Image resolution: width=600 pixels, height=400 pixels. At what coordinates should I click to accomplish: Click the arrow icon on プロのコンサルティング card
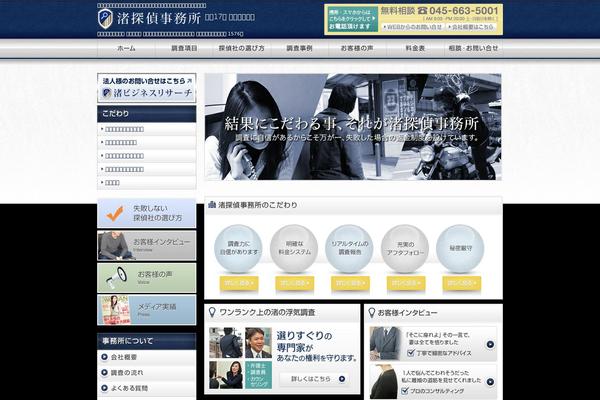(x=490, y=382)
